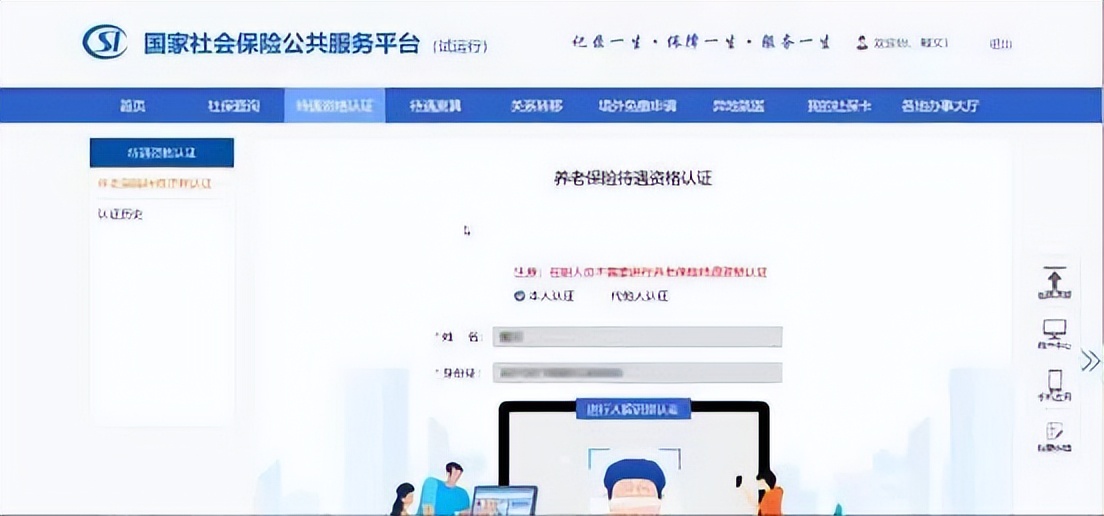Click the SI social insurance logo
The height and width of the screenshot is (516, 1104).
click(x=105, y=42)
